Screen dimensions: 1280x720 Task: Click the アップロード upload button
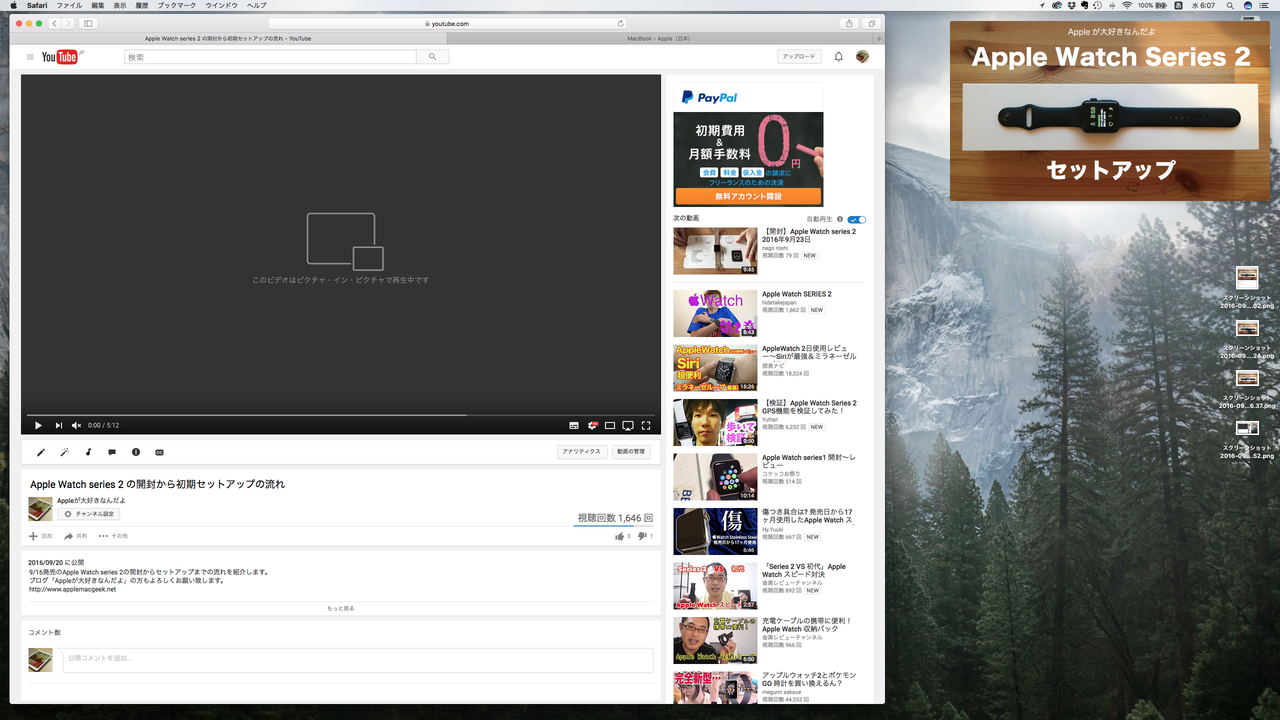point(799,57)
